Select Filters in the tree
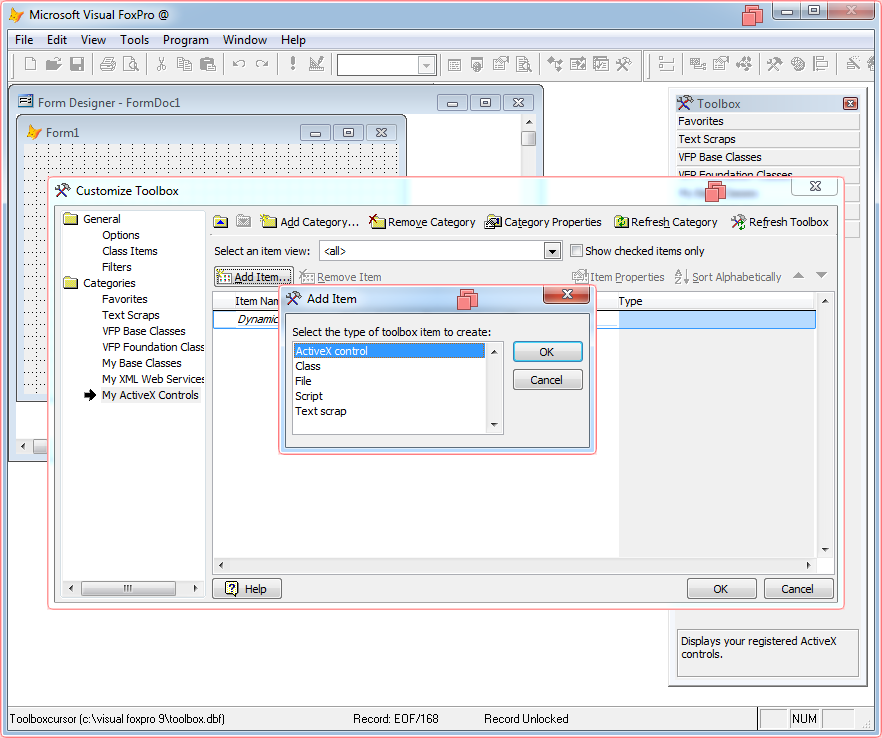Image resolution: width=882 pixels, height=738 pixels. point(116,267)
